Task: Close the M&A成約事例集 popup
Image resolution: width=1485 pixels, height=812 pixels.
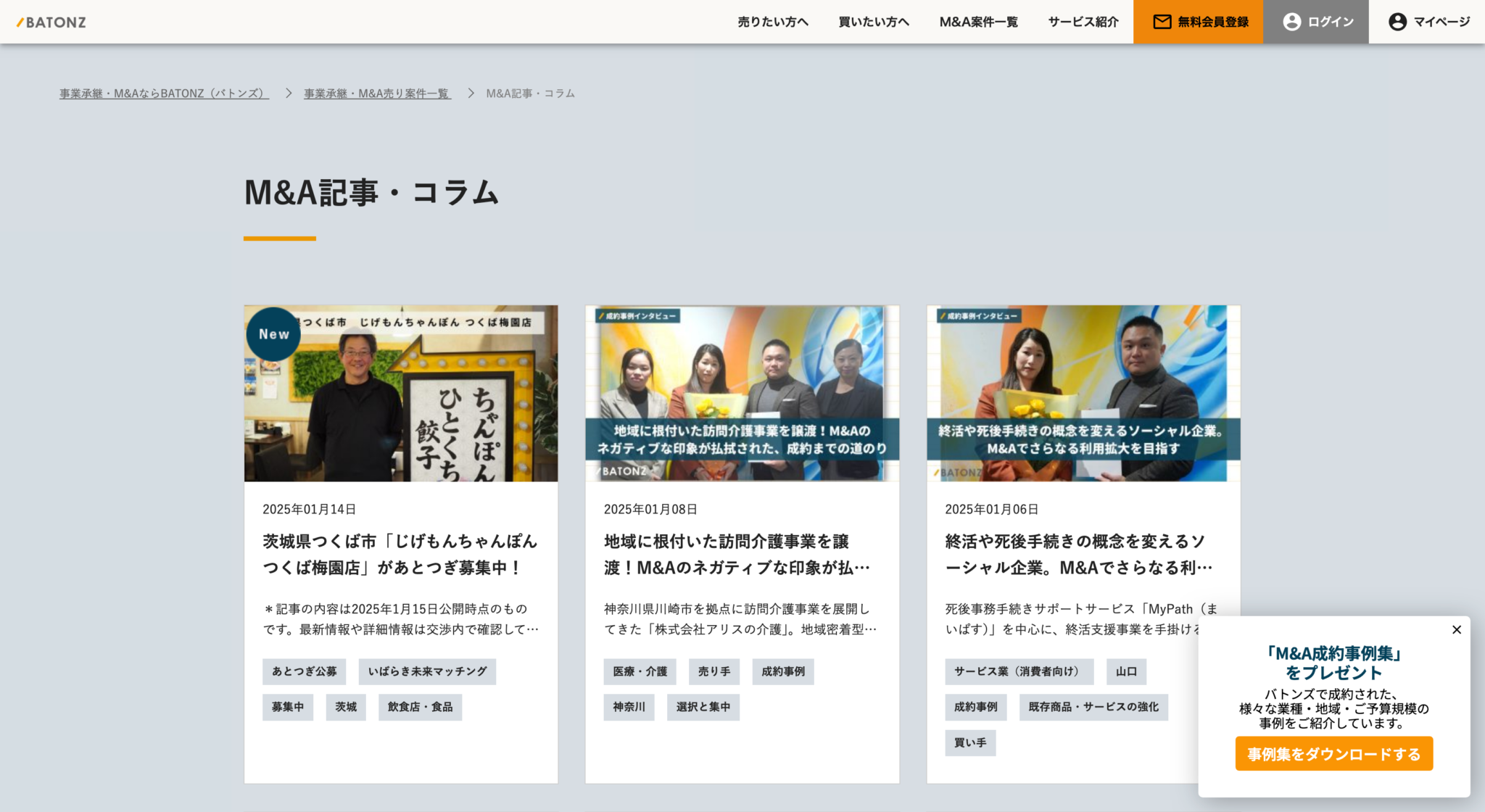Action: (x=1456, y=629)
